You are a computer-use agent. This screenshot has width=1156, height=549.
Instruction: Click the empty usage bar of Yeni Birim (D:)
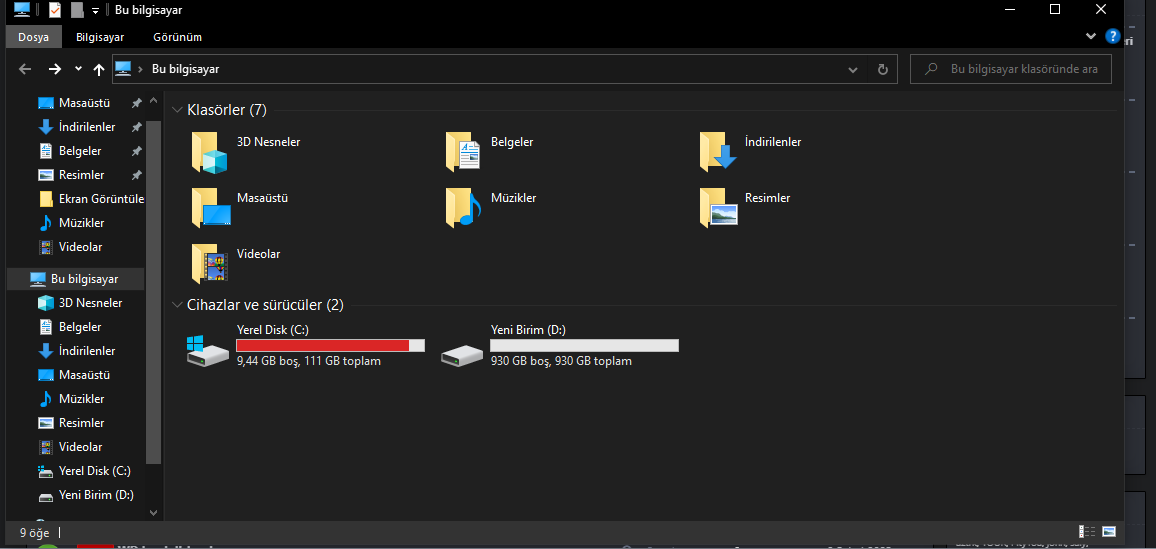pos(585,346)
